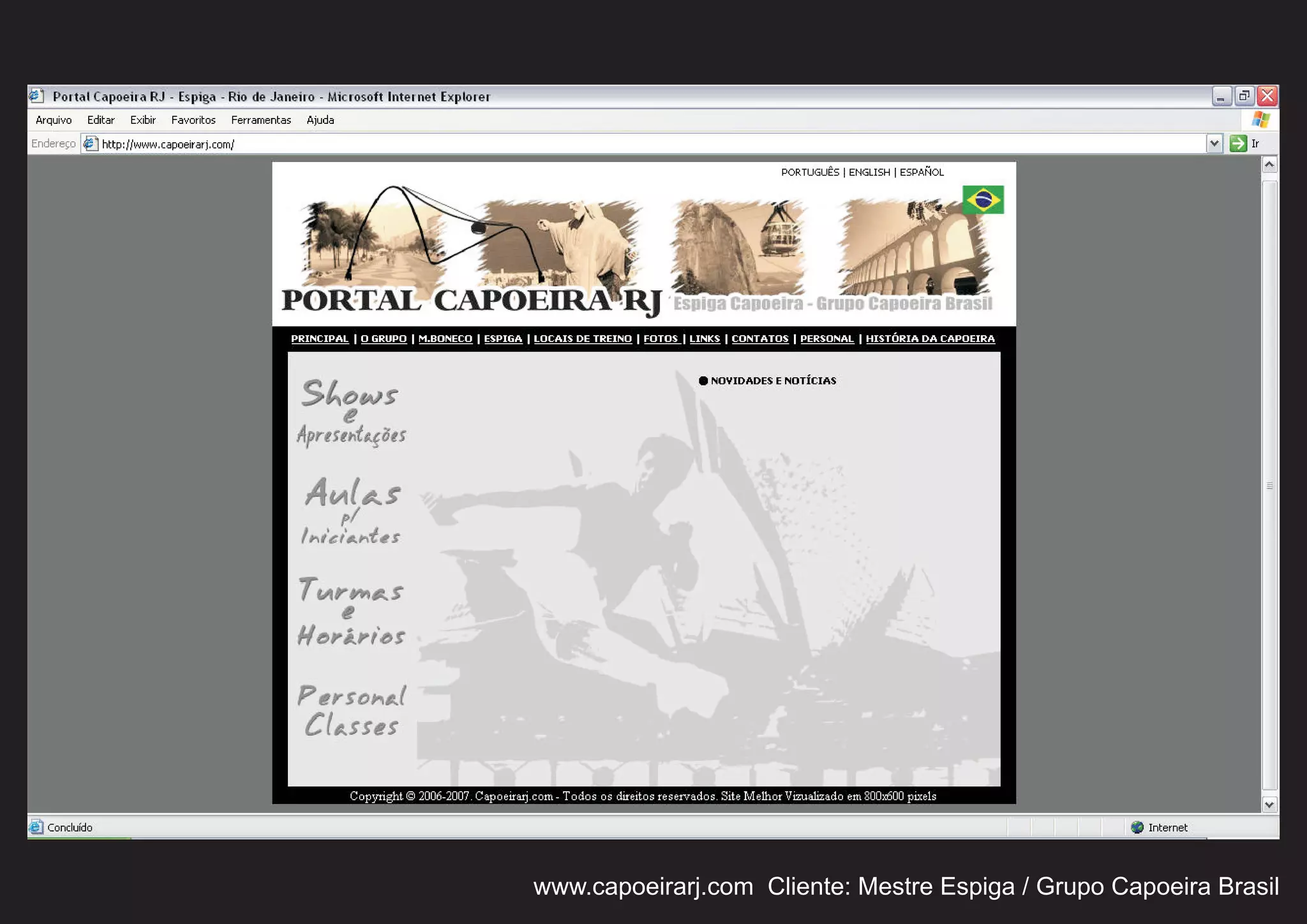
Task: Click Shows e Apresentações handwritten graphic
Action: coord(351,413)
